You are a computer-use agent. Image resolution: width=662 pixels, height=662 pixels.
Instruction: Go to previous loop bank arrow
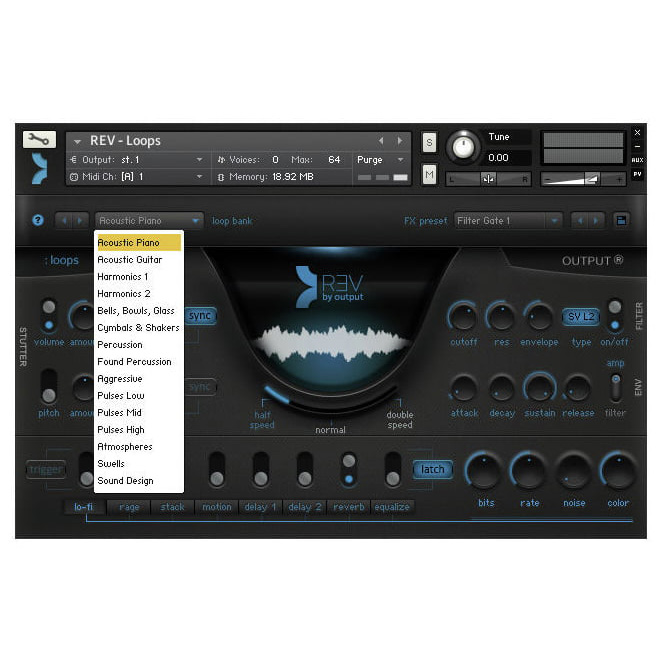click(64, 220)
